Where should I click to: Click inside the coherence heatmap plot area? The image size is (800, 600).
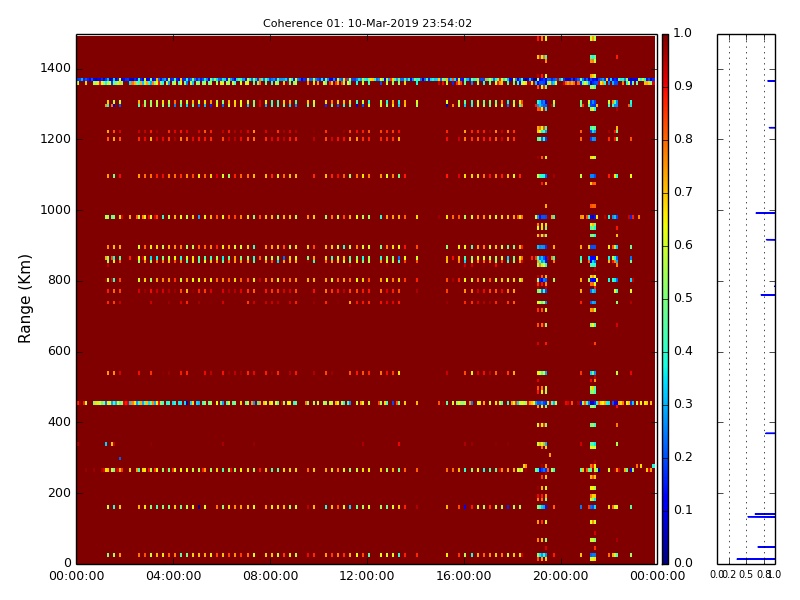pos(366,299)
